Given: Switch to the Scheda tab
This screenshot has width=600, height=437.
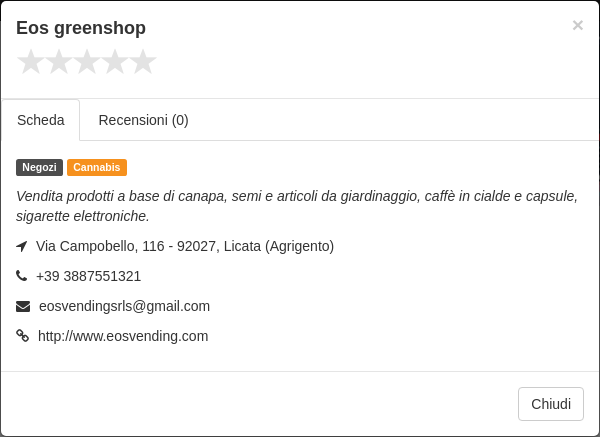Looking at the screenshot, I should [41, 120].
